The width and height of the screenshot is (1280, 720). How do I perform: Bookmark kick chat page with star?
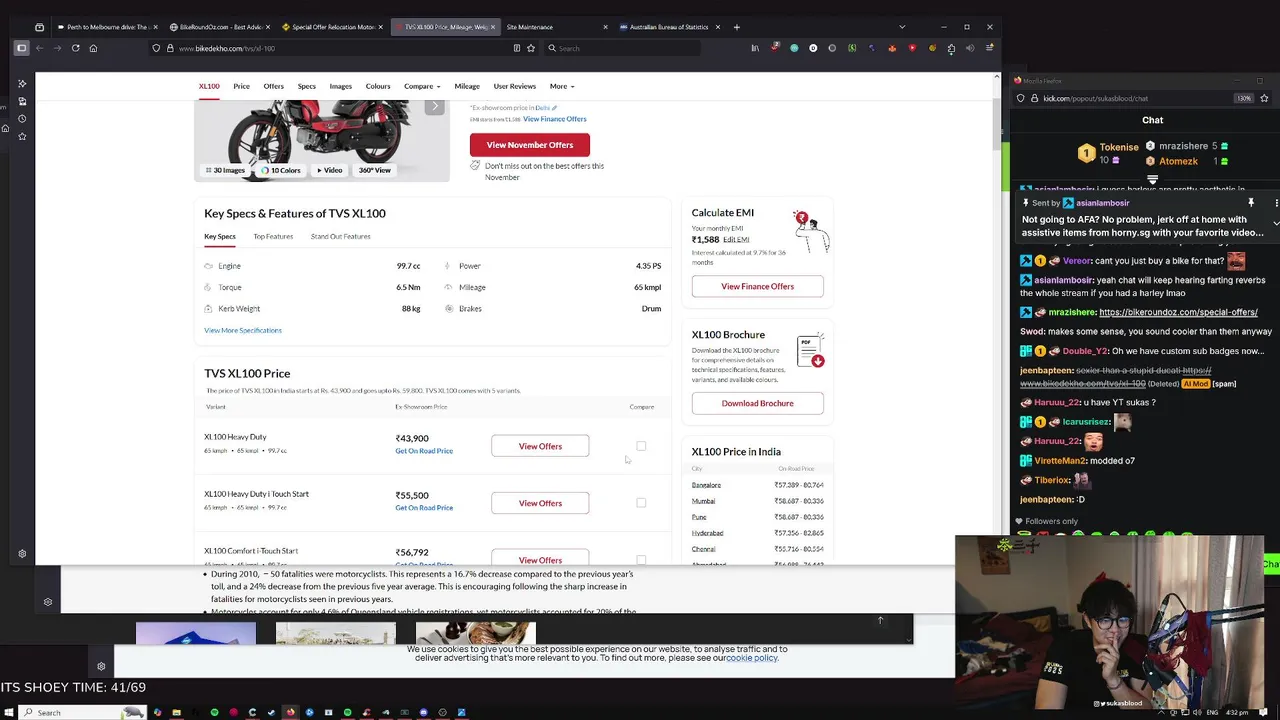[x=1264, y=98]
